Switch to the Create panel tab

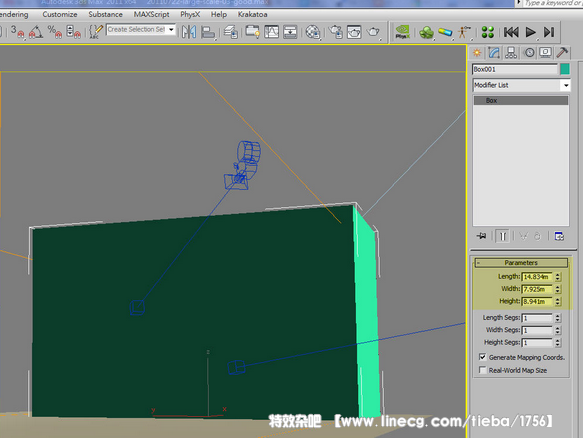[477, 53]
